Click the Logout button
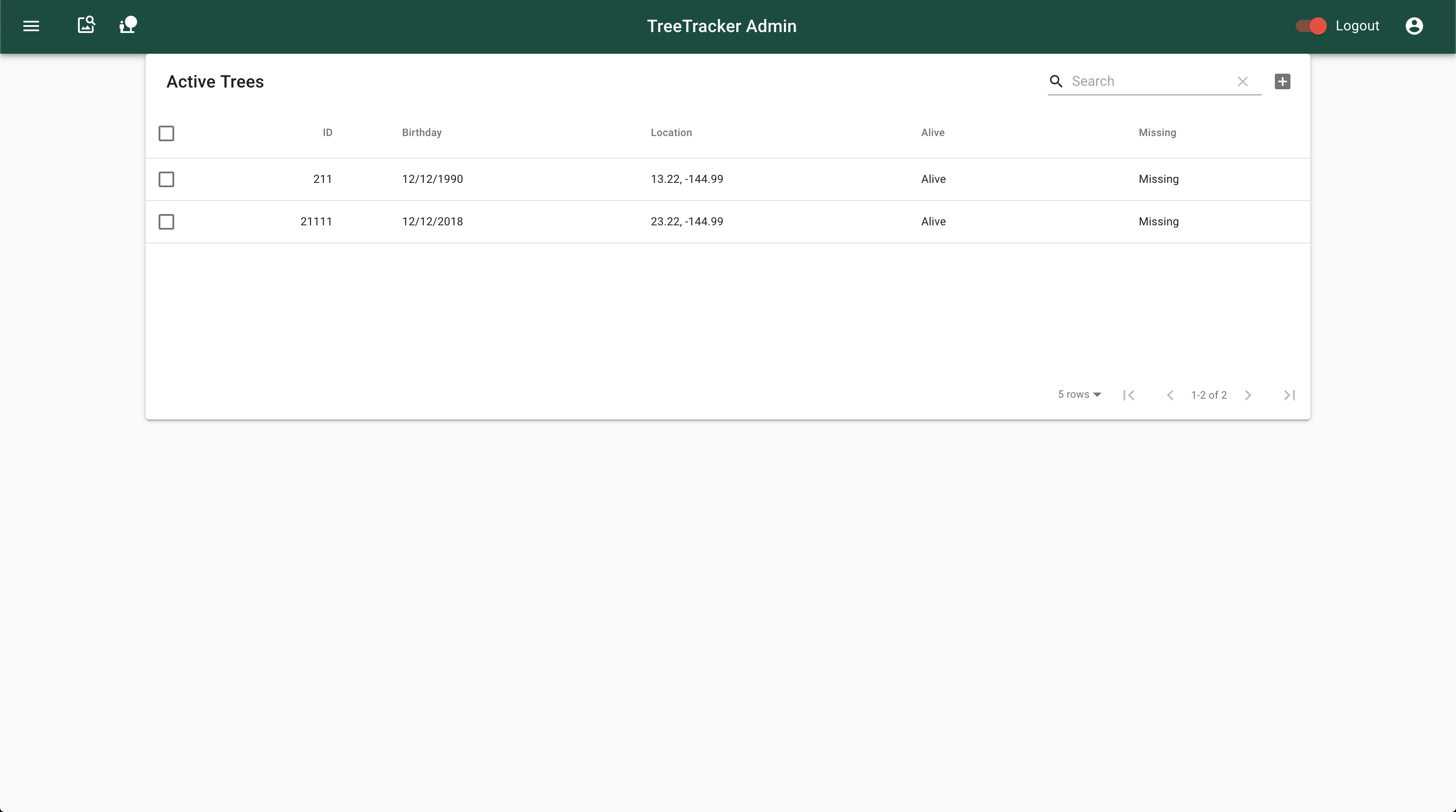The image size is (1456, 812). tap(1357, 26)
